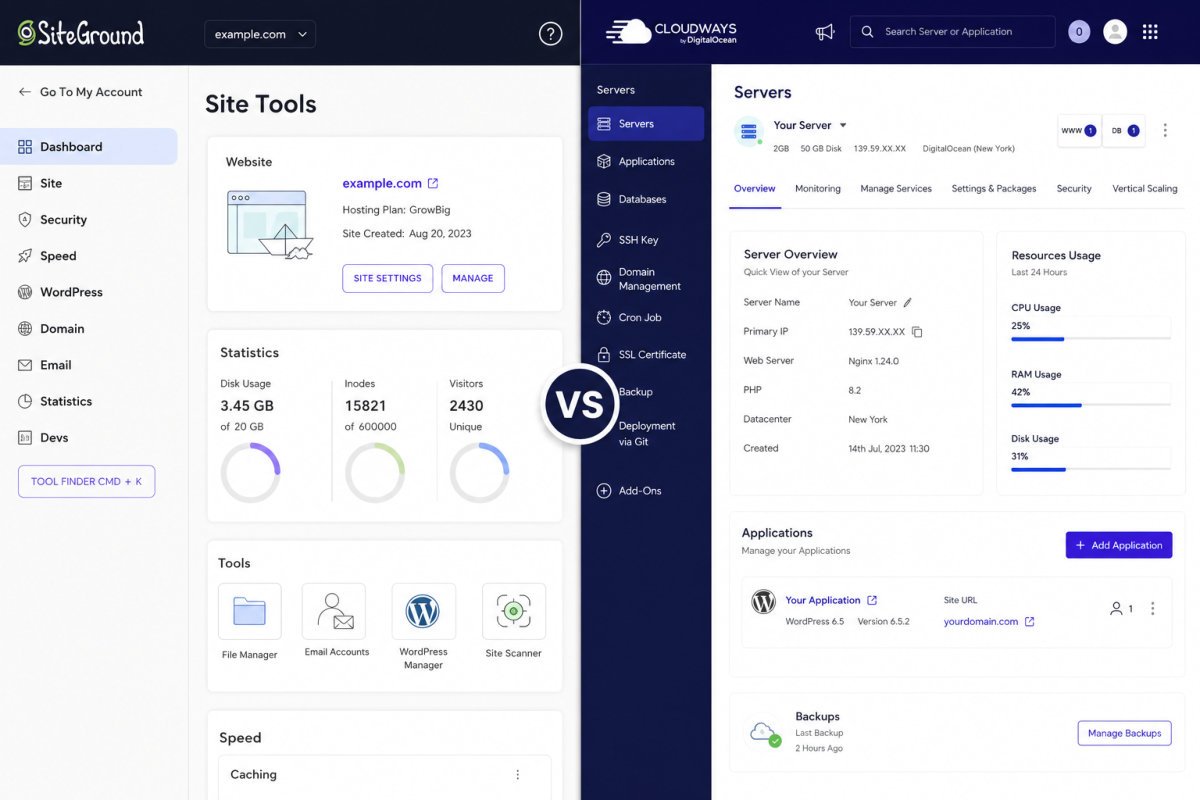The width and height of the screenshot is (1200, 800).
Task: Select Servers in Cloudways sidebar
Action: [x=646, y=124]
